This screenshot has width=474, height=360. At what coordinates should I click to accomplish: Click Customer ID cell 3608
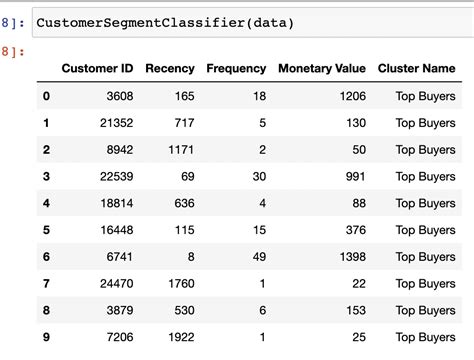[120, 96]
